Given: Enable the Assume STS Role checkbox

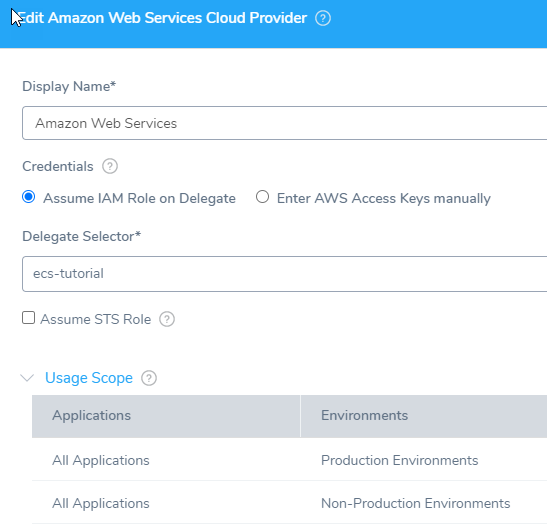Looking at the screenshot, I should point(29,318).
